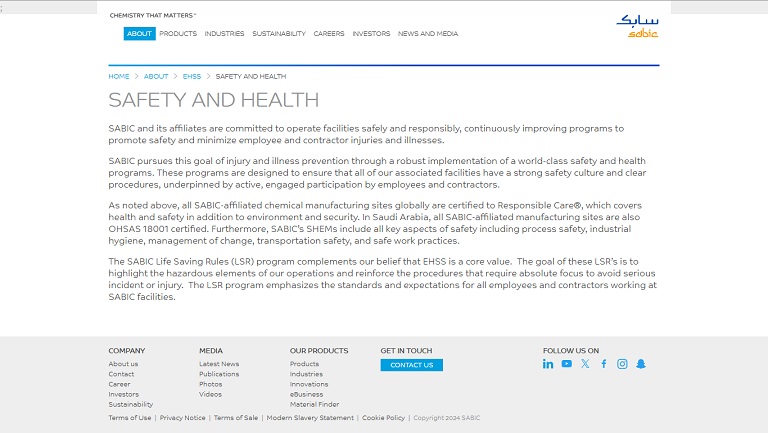768x433 pixels.
Task: Open Modern Slavery Statement link
Action: pos(310,418)
